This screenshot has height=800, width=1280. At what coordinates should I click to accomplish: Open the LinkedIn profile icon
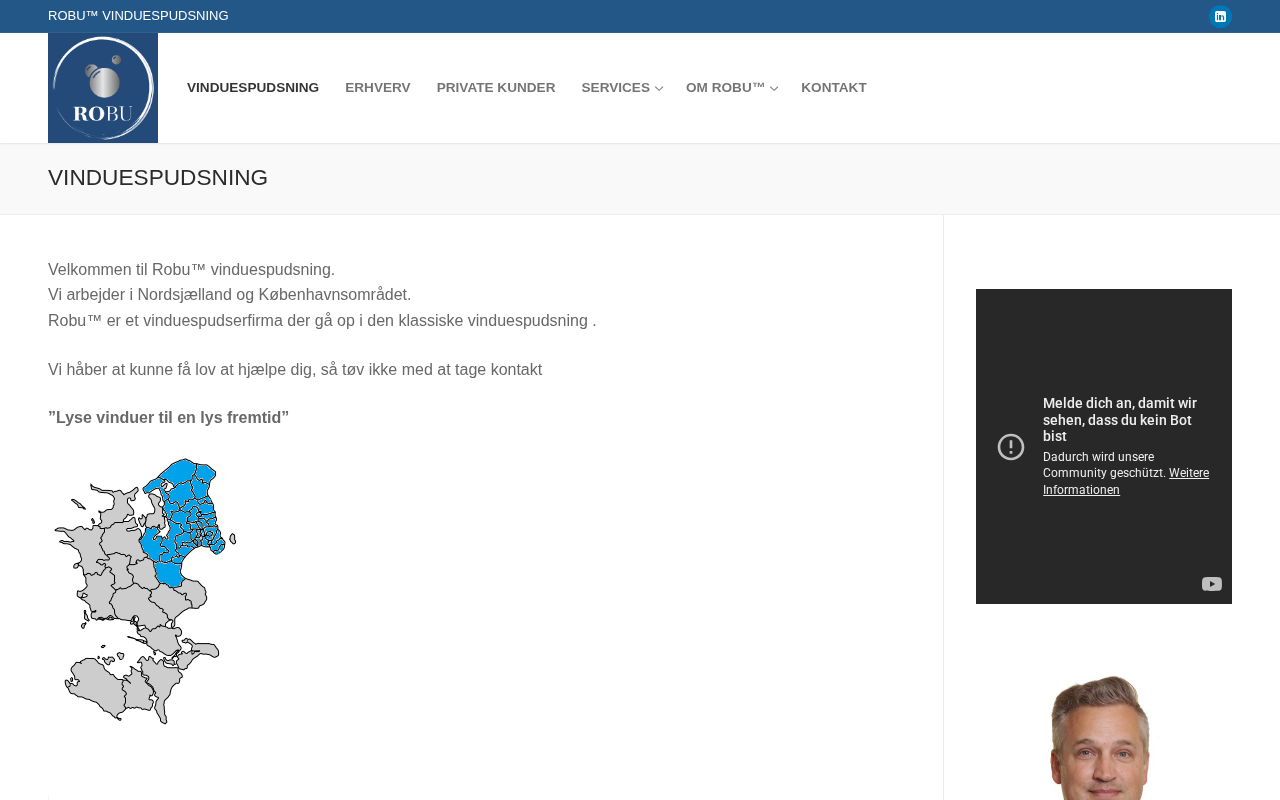1220,16
